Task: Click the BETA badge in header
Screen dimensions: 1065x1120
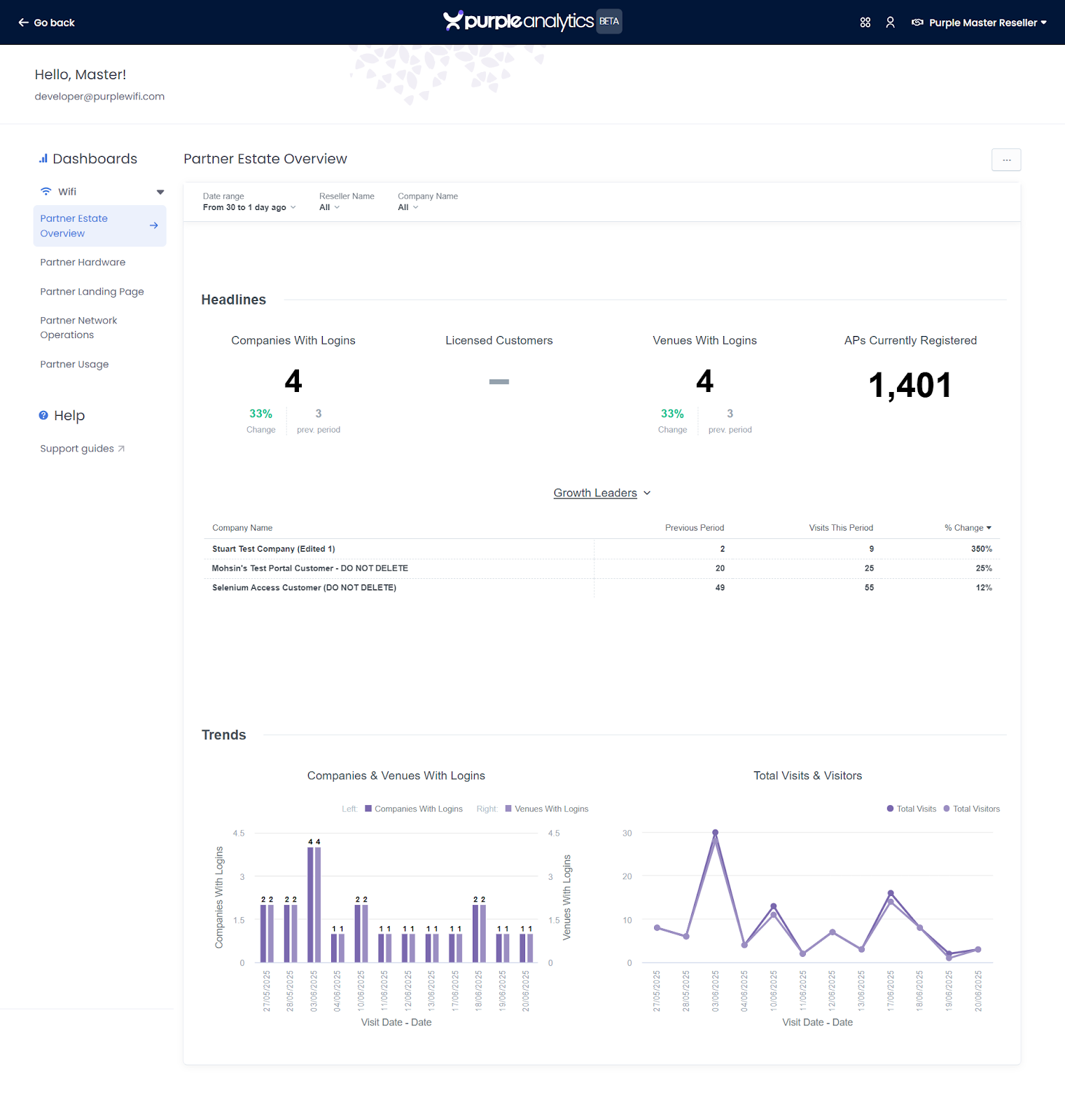Action: pos(609,21)
